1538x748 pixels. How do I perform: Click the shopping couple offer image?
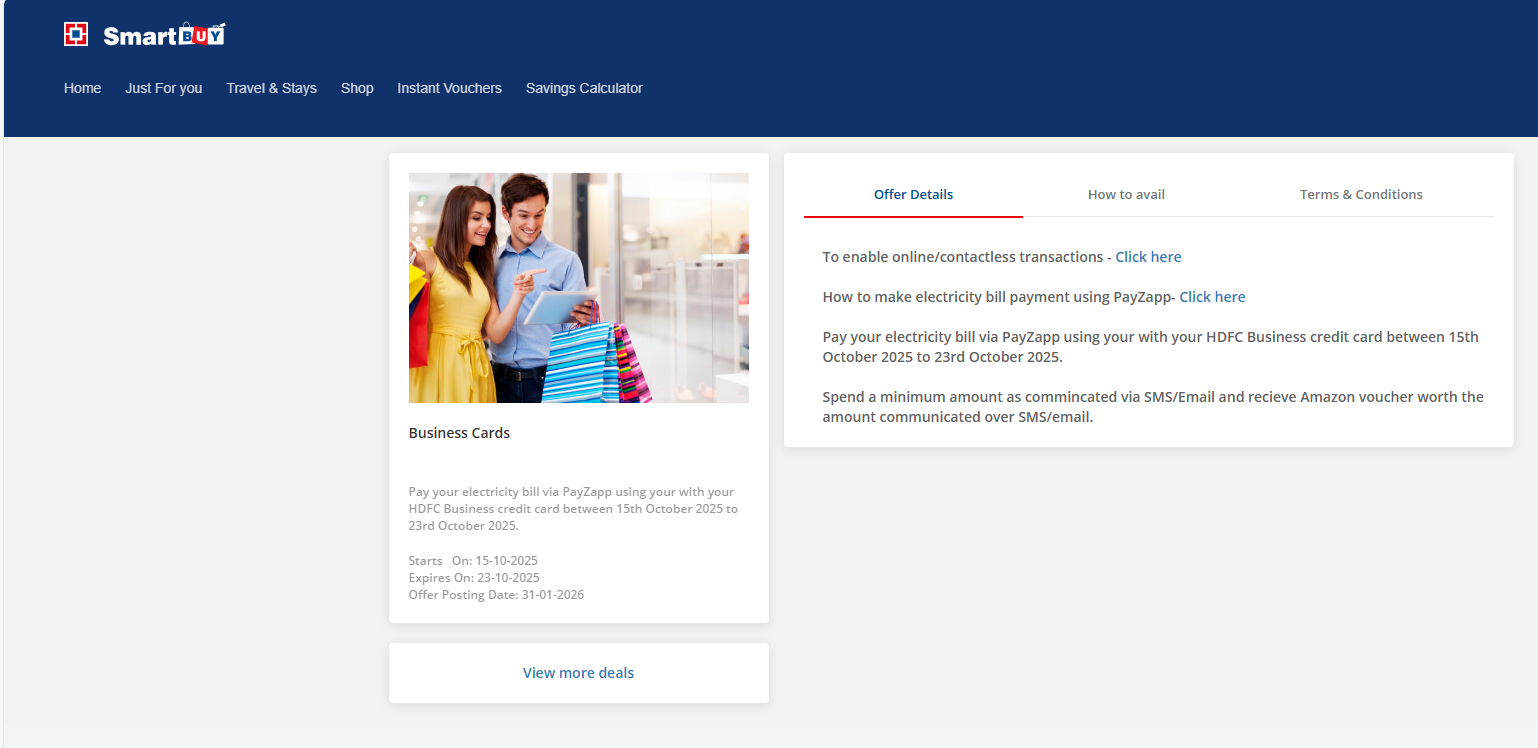click(578, 288)
